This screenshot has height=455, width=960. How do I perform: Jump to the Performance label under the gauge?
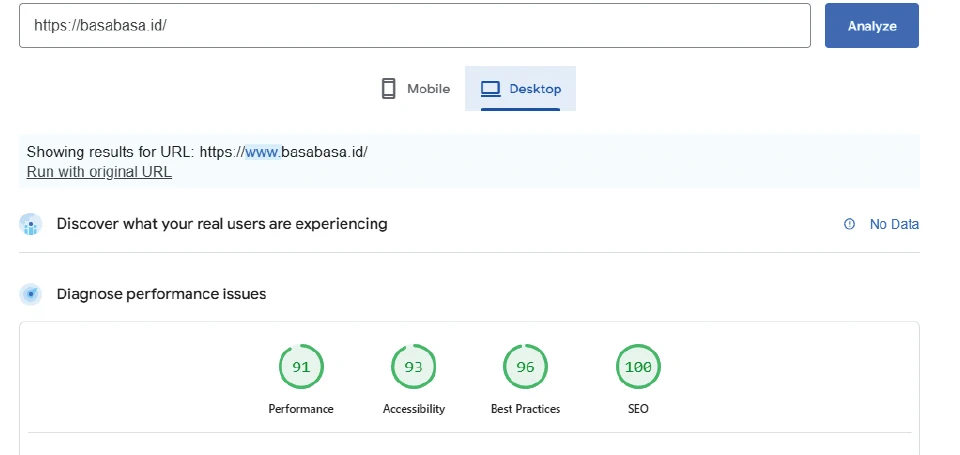(301, 409)
